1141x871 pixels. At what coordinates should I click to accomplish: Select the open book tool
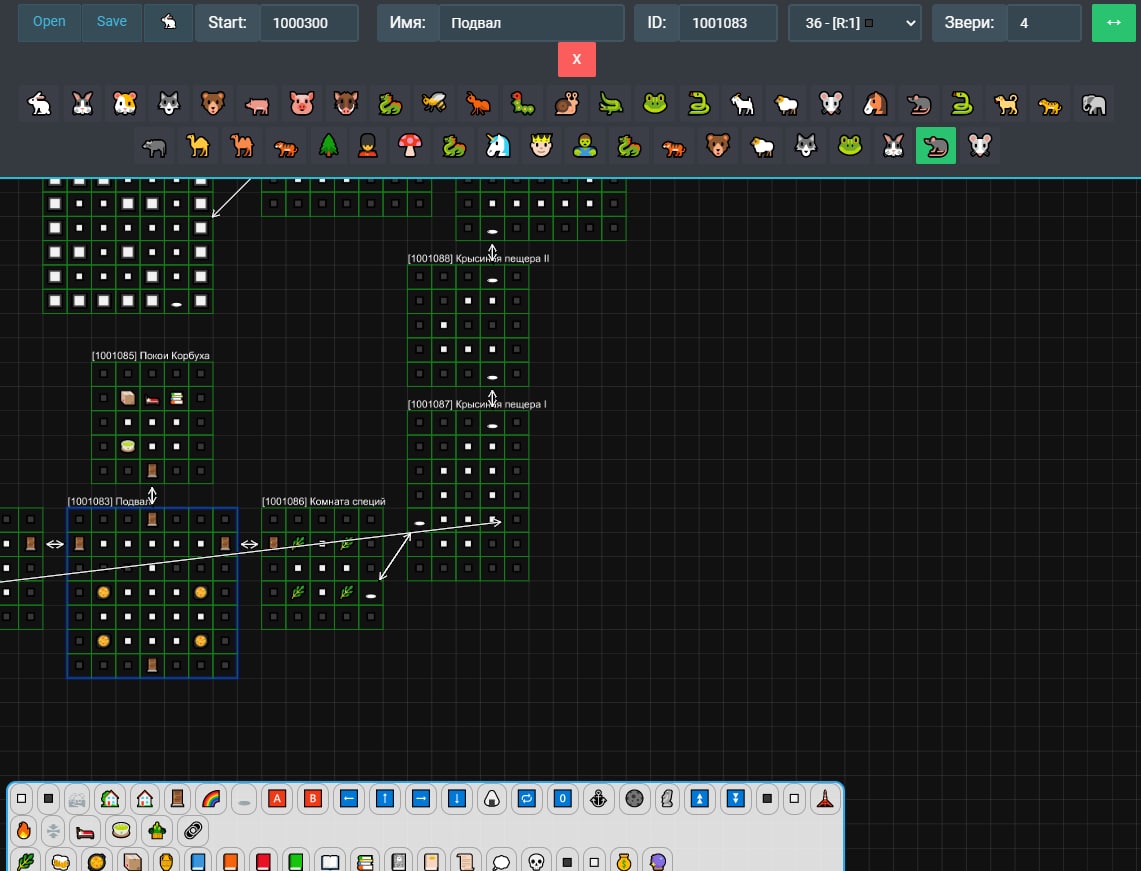[x=330, y=862]
